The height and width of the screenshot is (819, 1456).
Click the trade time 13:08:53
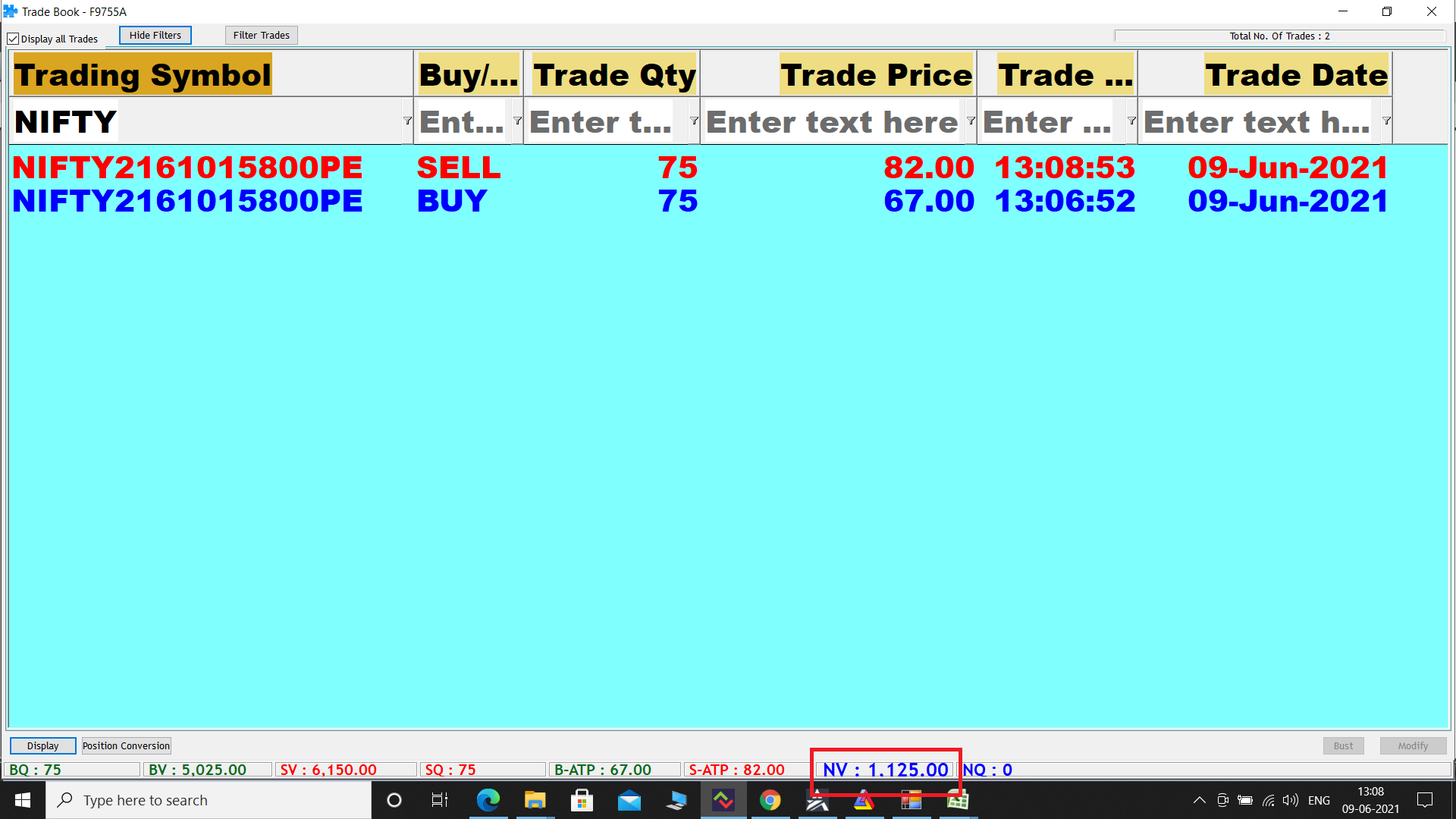[1065, 168]
